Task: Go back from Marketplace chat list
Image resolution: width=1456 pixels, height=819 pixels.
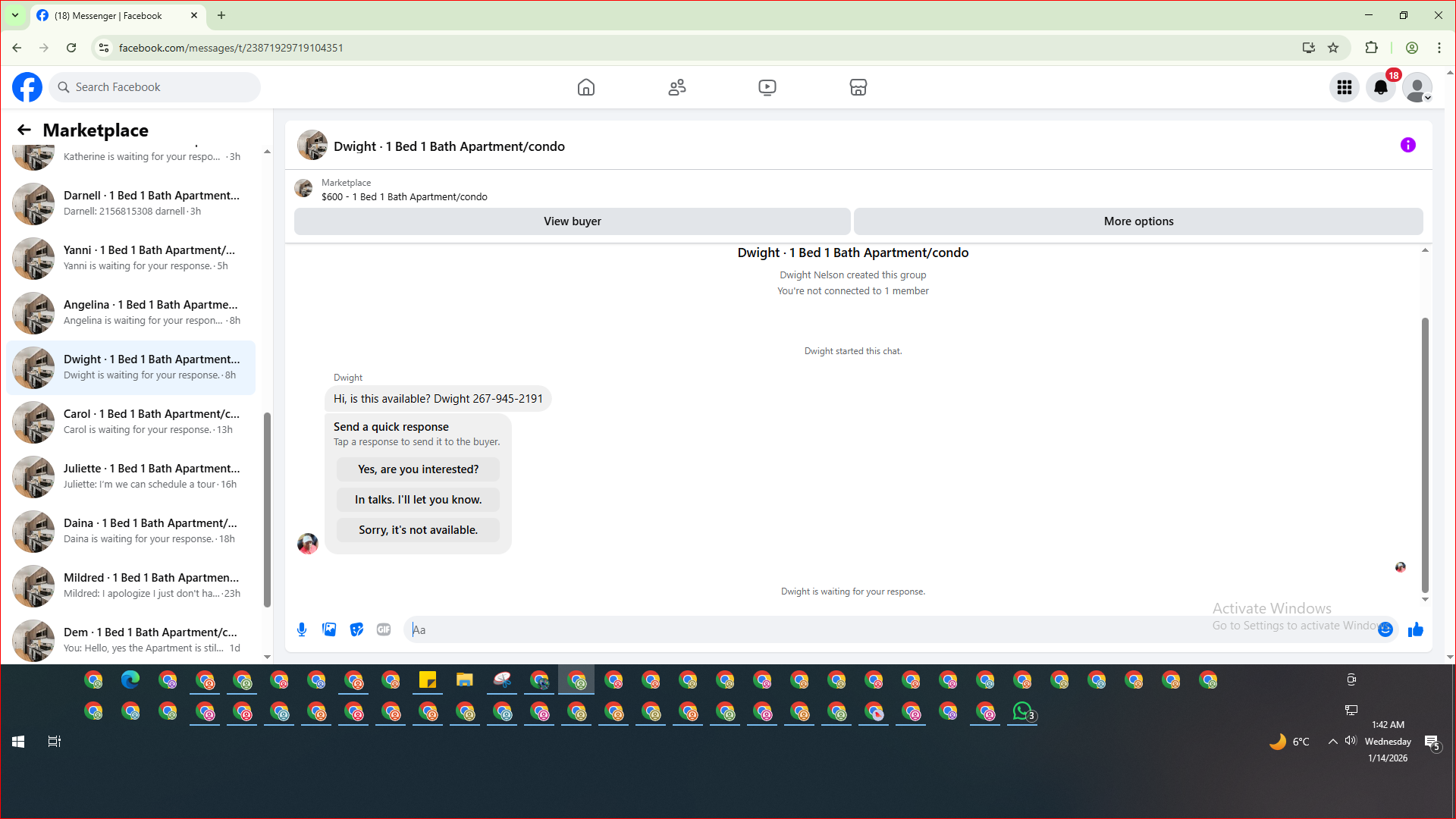Action: 24,130
